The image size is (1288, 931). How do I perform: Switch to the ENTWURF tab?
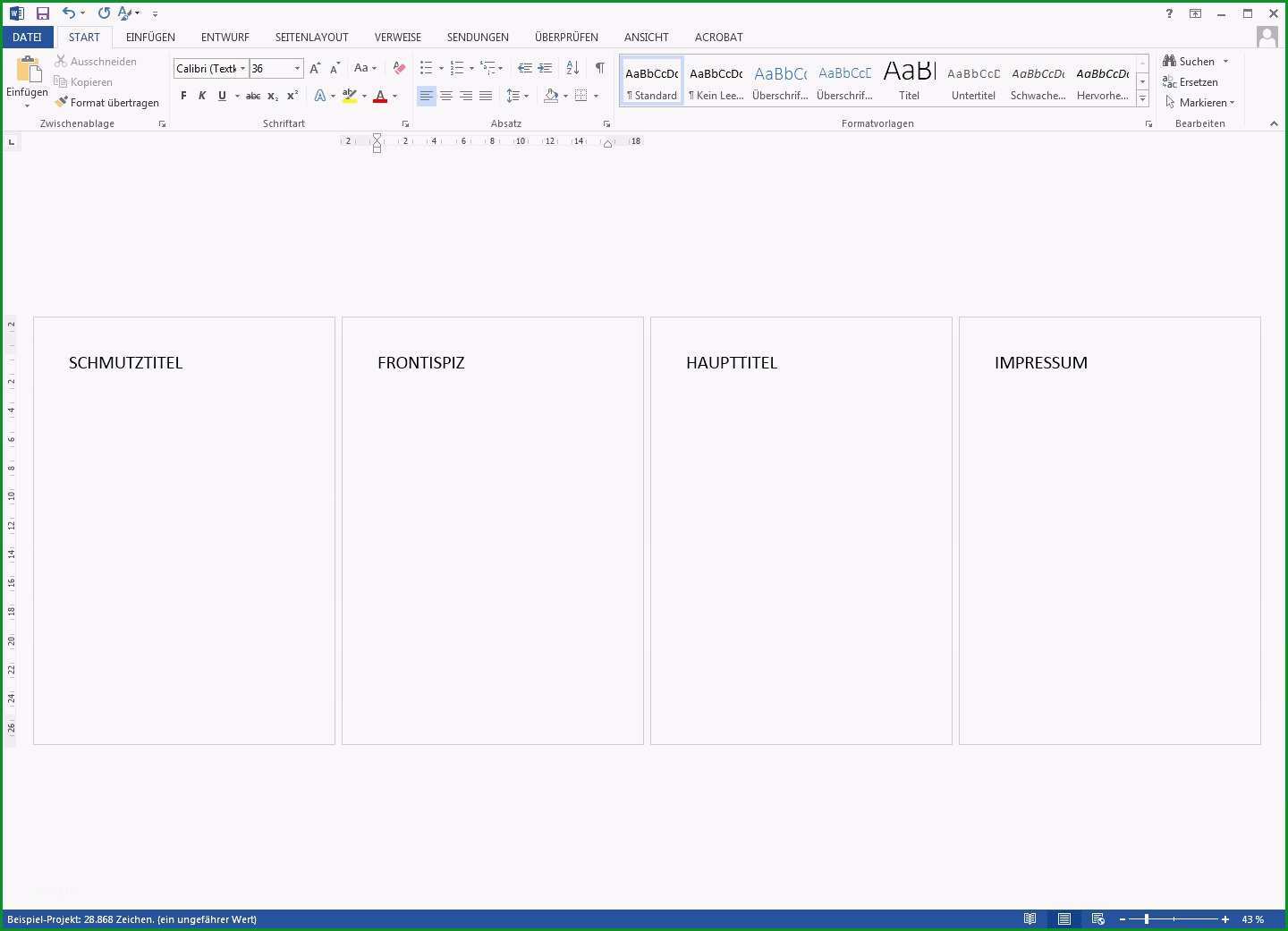tap(225, 37)
